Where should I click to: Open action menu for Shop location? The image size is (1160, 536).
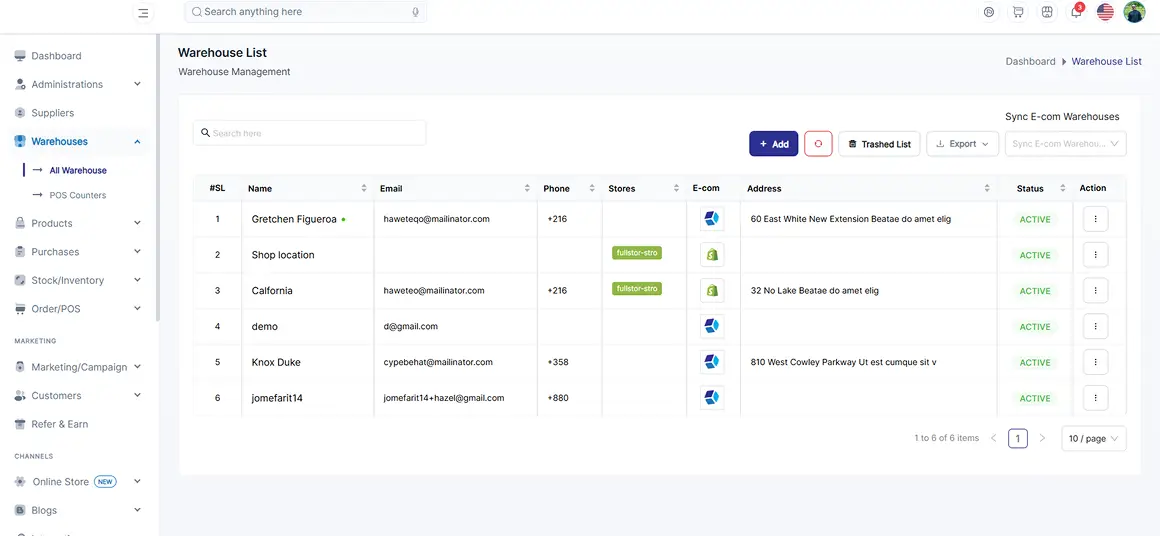click(1095, 254)
